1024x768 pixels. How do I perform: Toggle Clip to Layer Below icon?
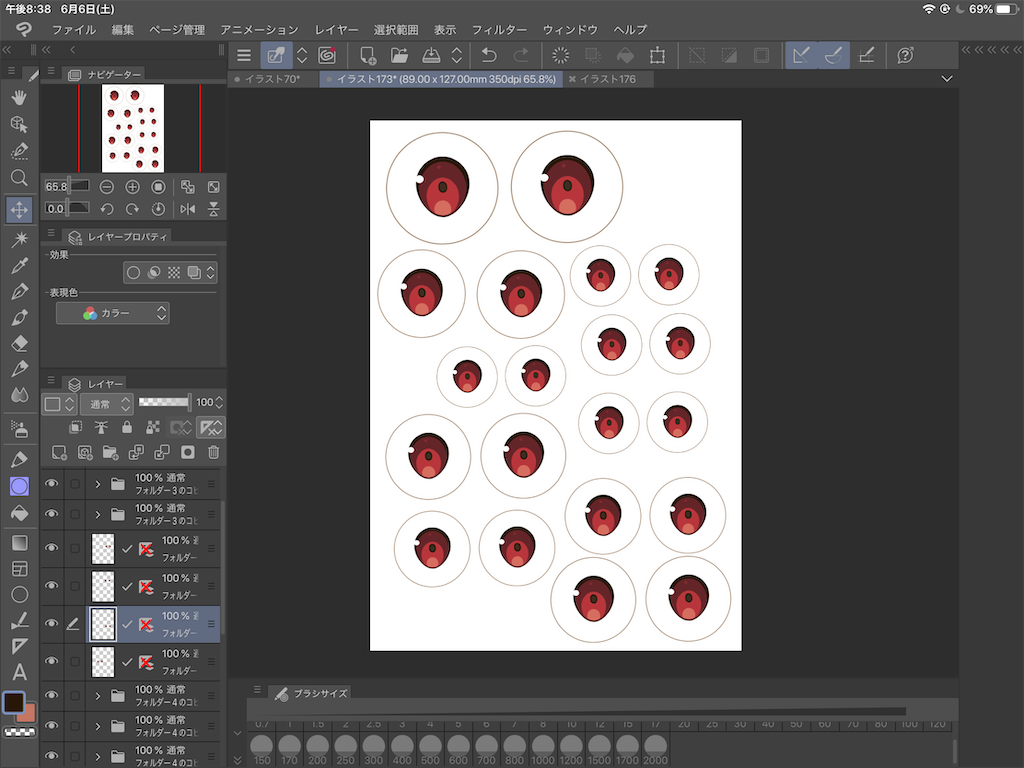(76, 428)
